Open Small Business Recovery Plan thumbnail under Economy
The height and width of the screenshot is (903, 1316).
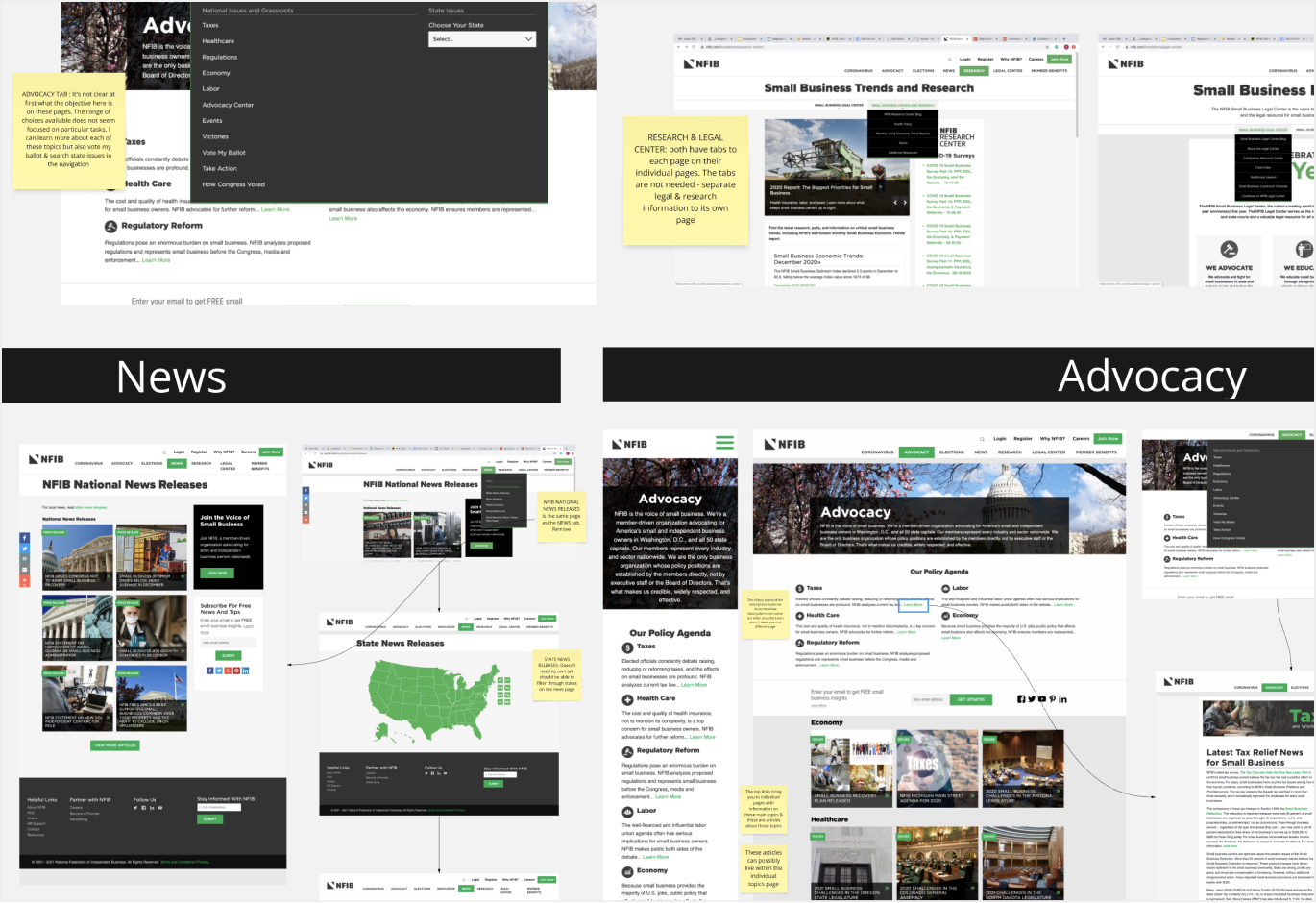tap(851, 770)
